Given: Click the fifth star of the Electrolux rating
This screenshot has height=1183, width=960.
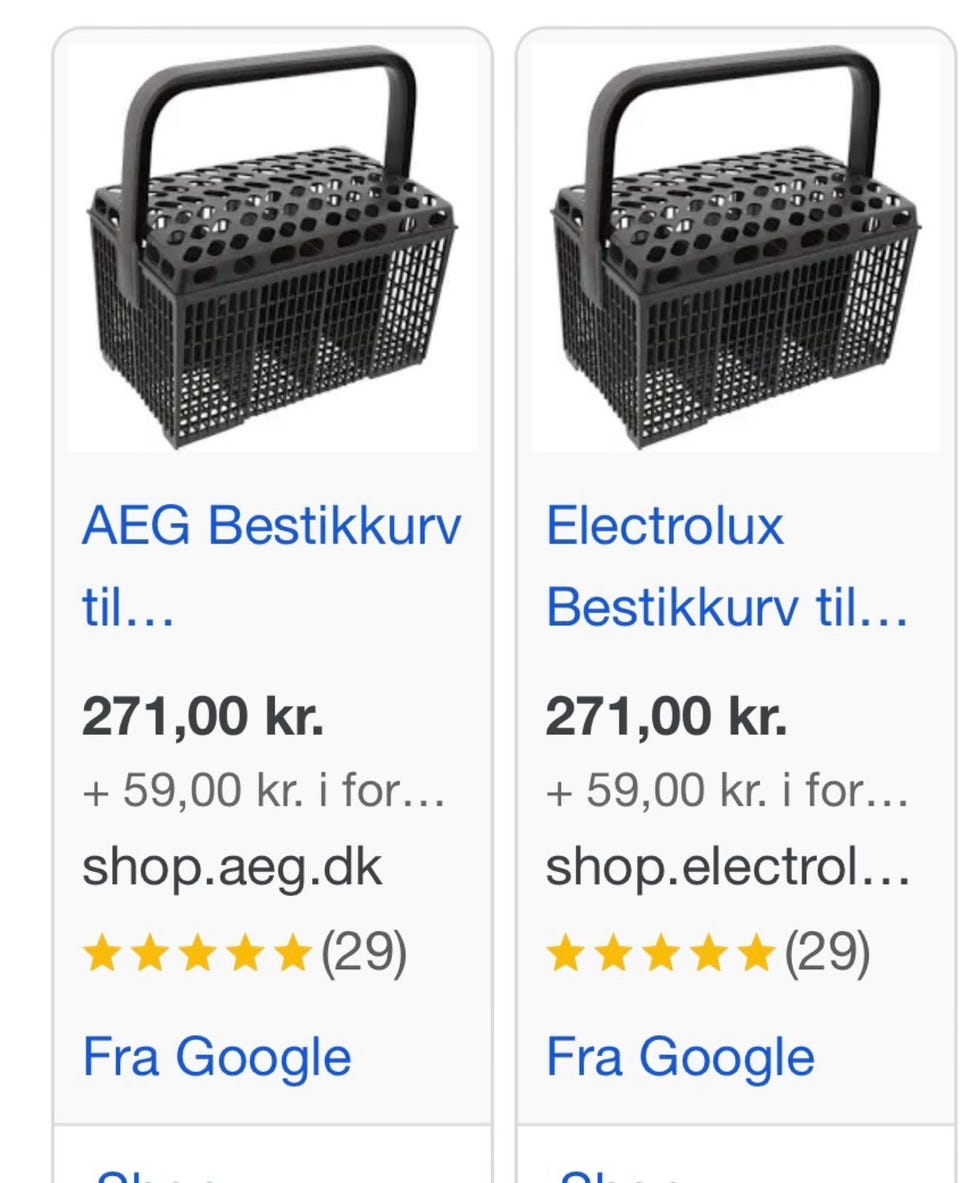Looking at the screenshot, I should (x=757, y=954).
